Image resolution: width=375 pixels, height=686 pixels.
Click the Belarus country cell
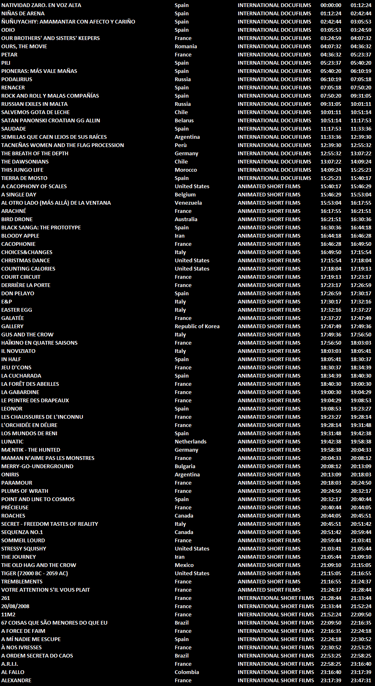184,120
